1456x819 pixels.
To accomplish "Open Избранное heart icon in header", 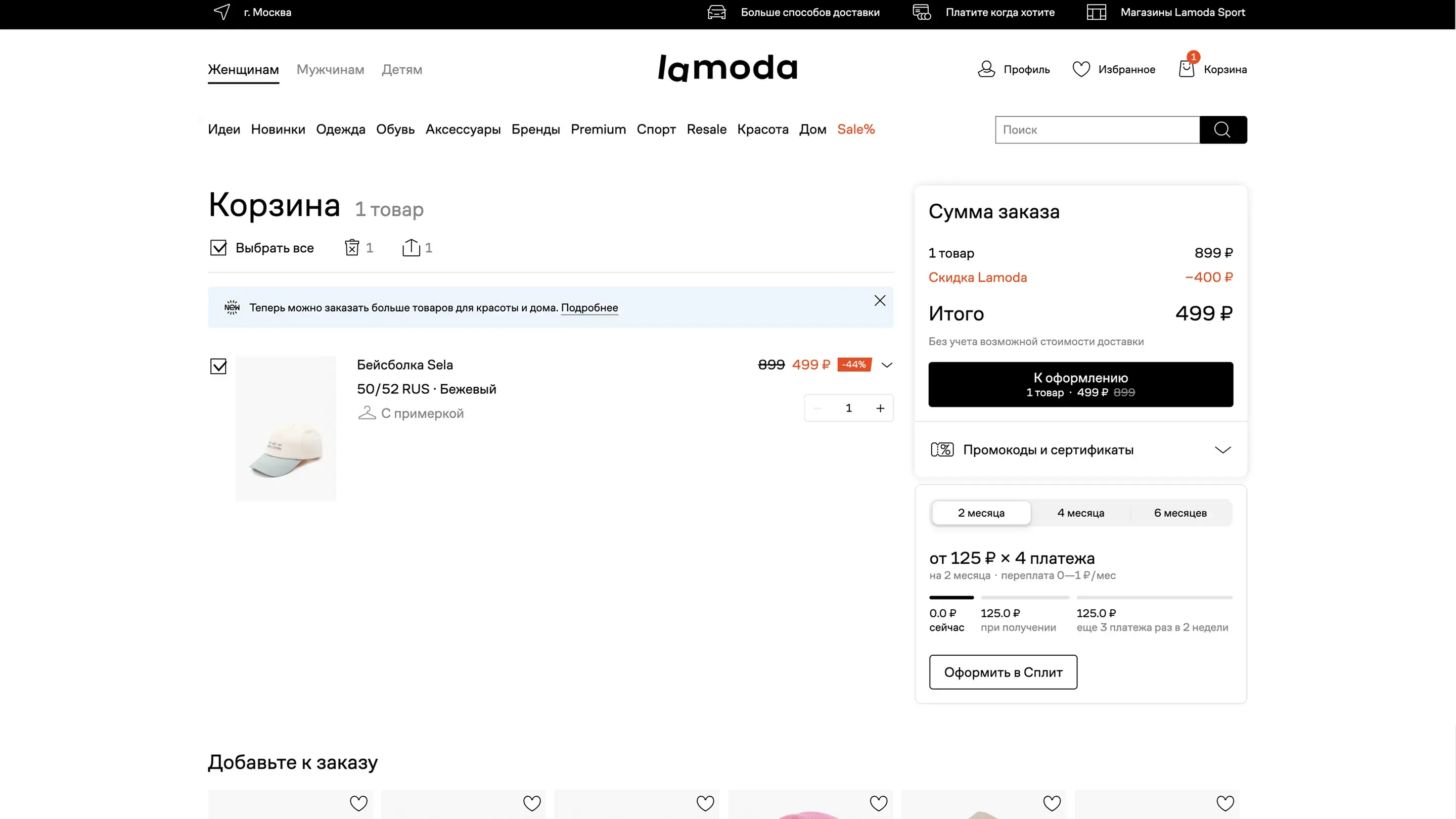I will [1081, 69].
